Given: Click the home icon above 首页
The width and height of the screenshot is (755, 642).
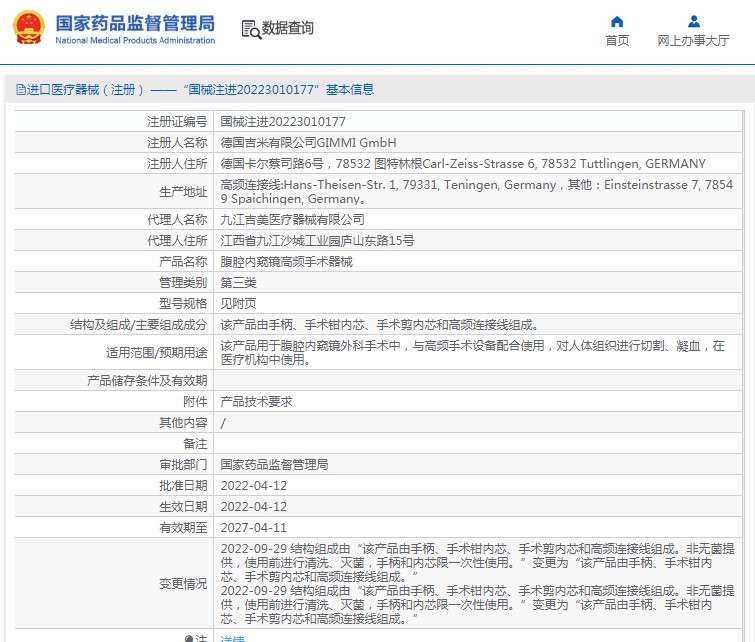Looking at the screenshot, I should click(617, 21).
